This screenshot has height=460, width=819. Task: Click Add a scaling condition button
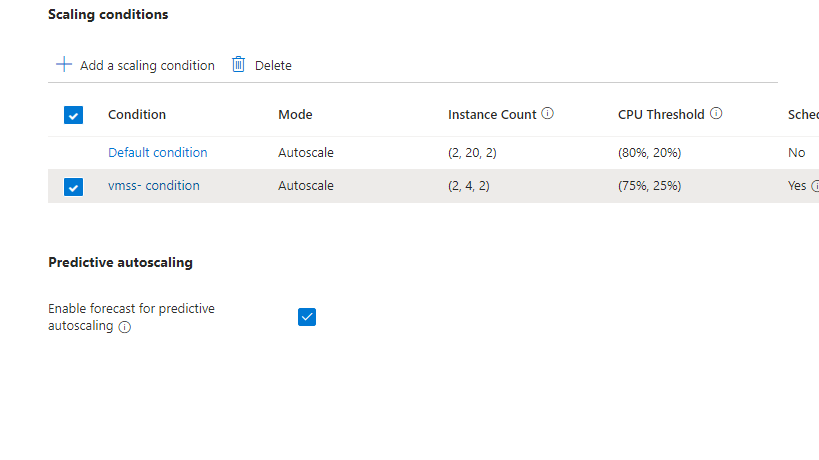click(147, 66)
